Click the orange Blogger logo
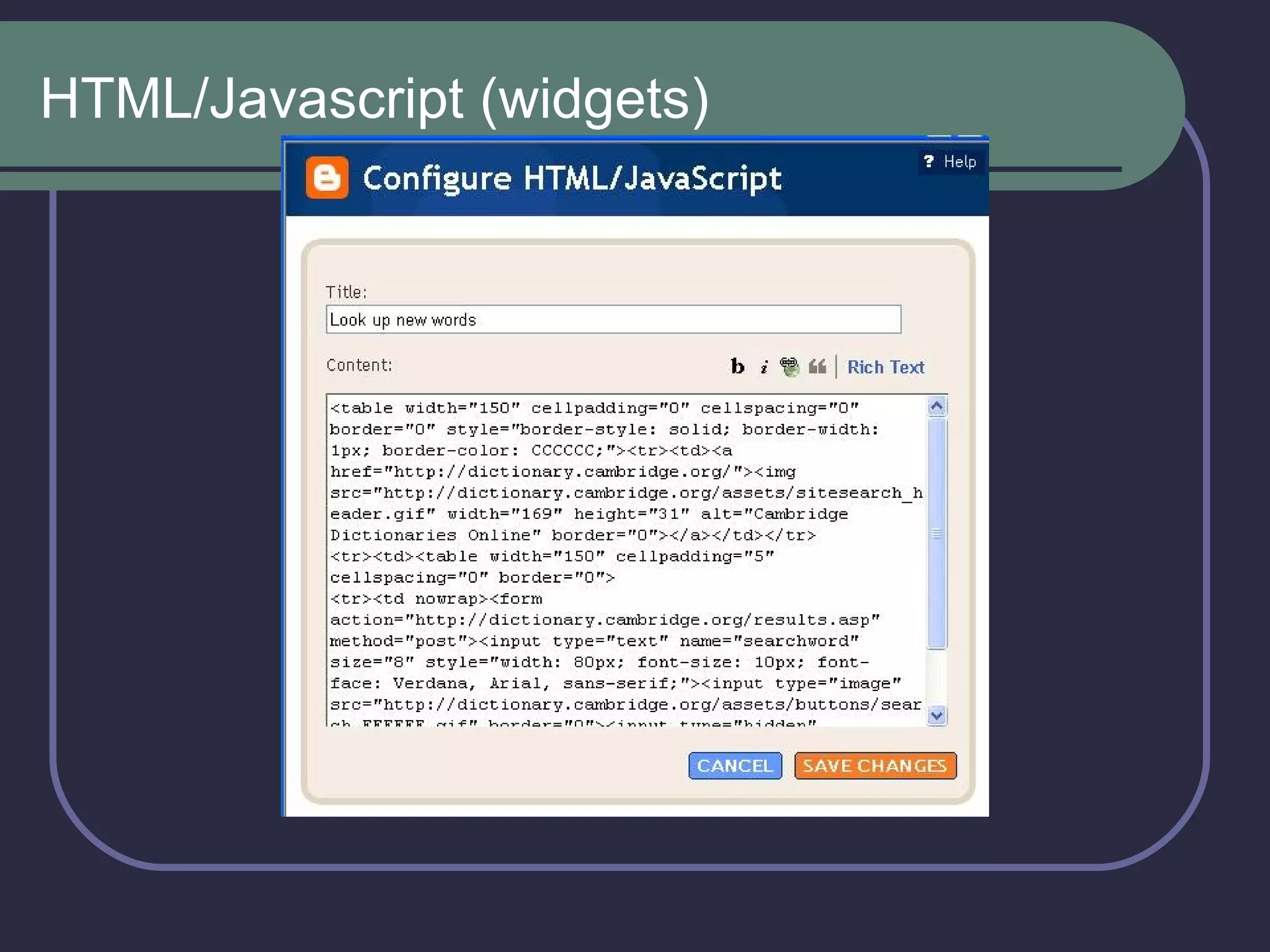 point(327,178)
